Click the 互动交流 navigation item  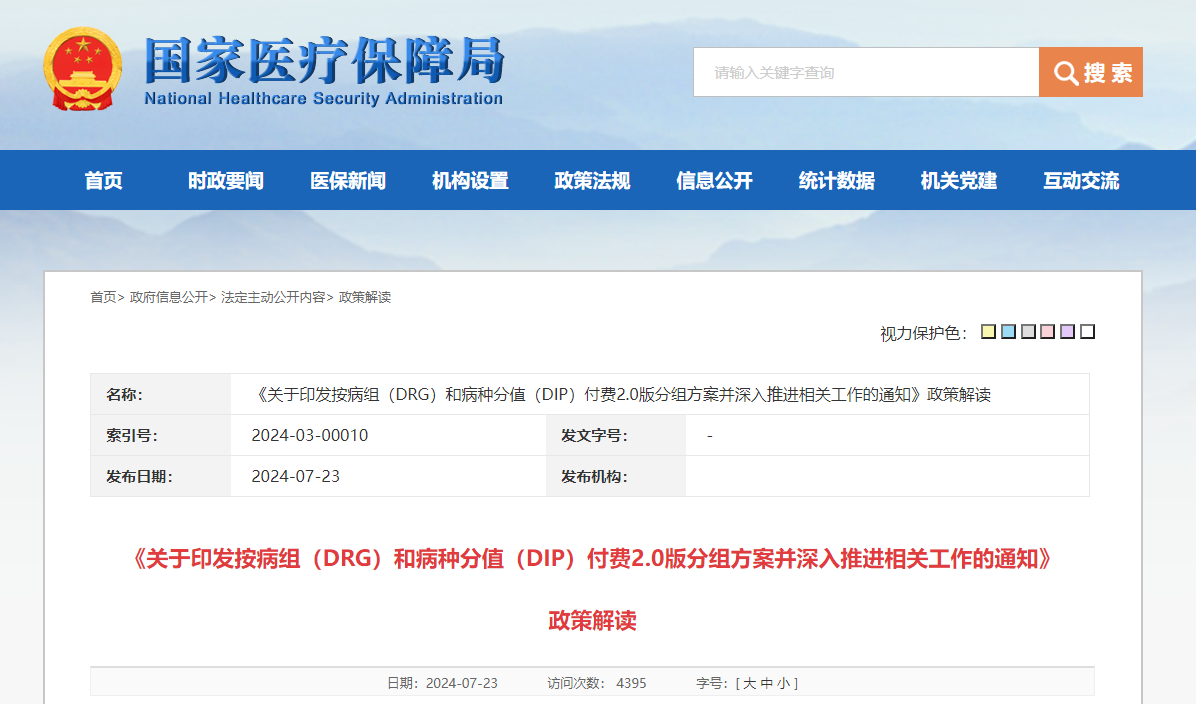(x=1081, y=181)
